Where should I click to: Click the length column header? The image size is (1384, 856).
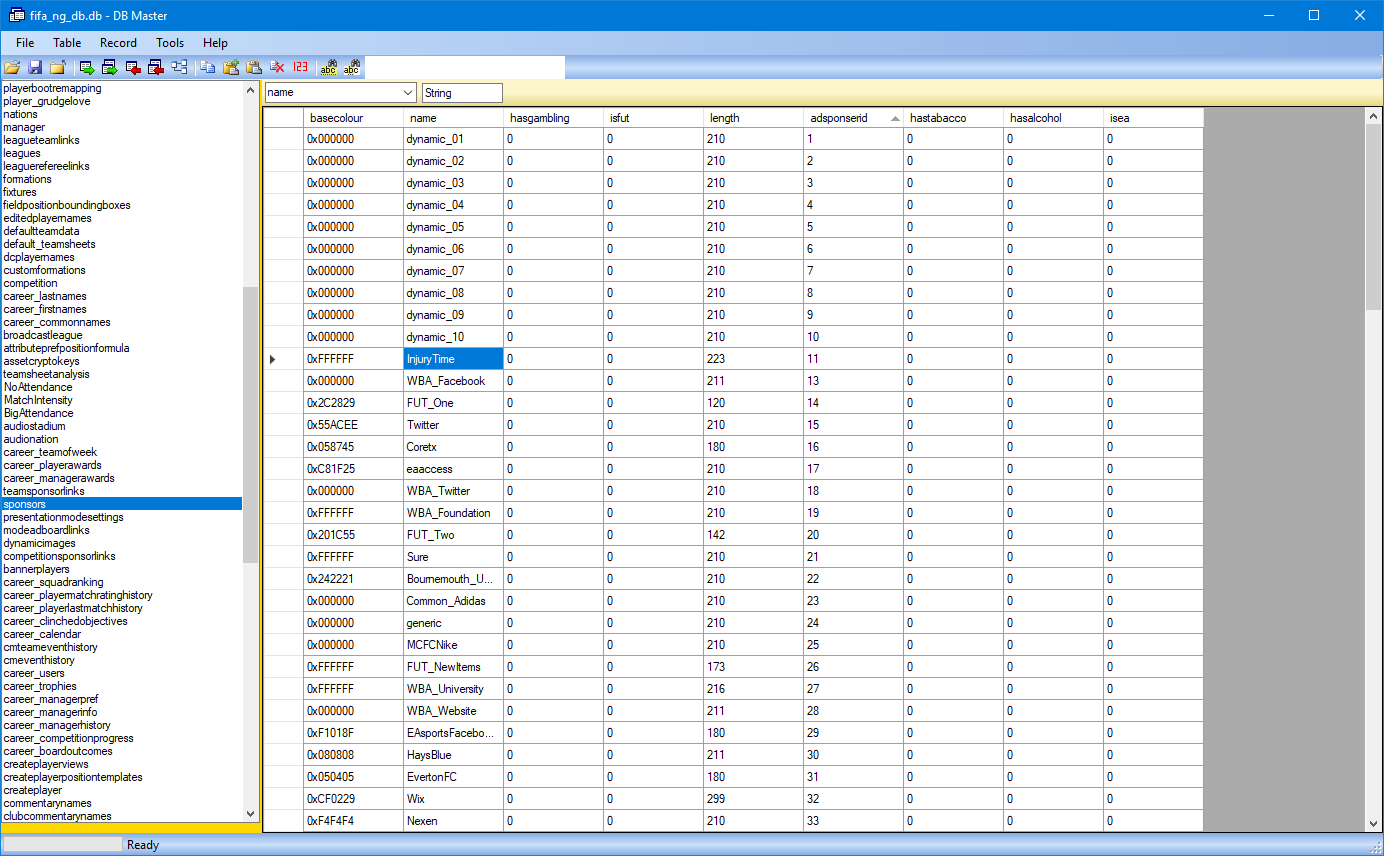[753, 118]
